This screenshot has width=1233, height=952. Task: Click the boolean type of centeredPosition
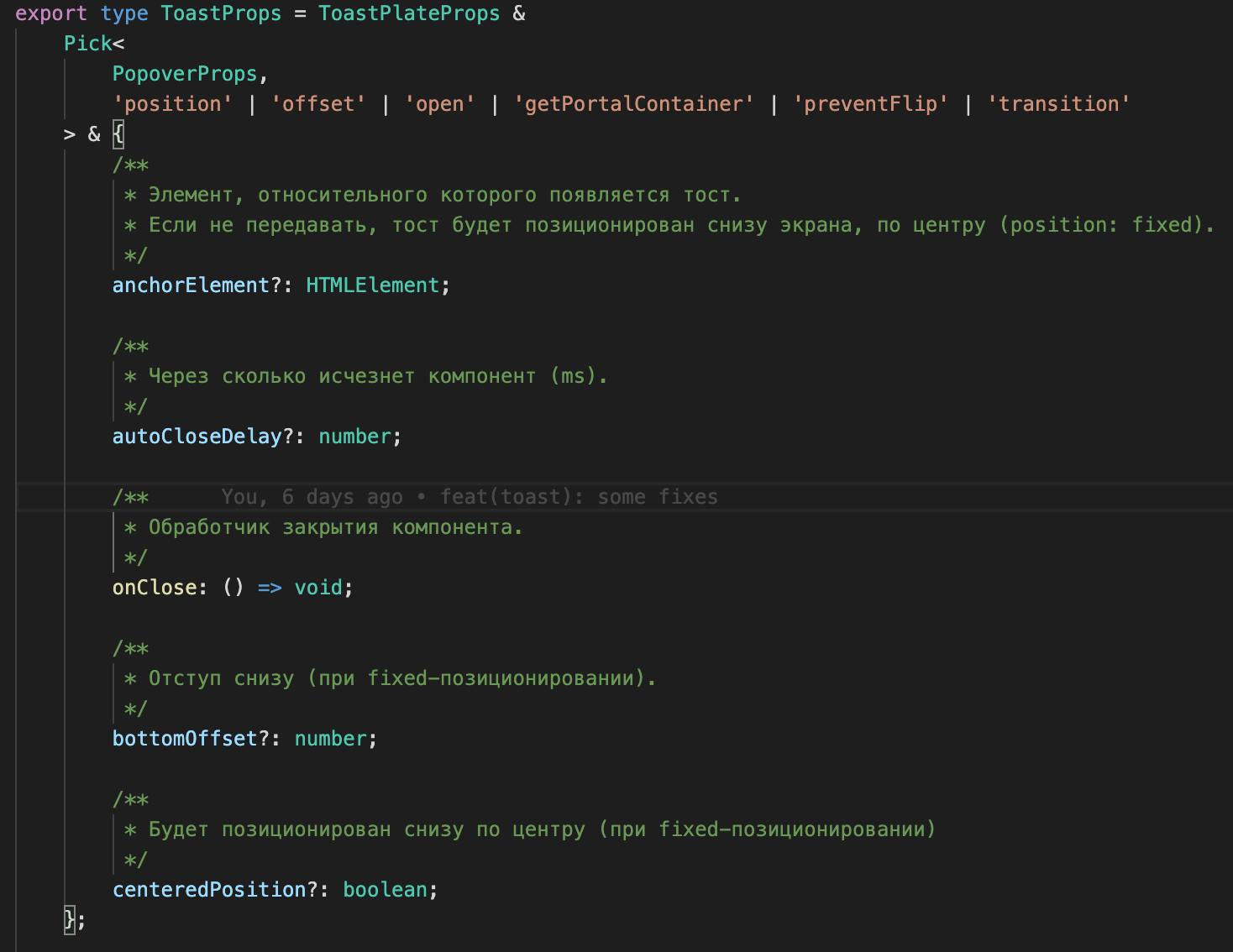tap(384, 889)
